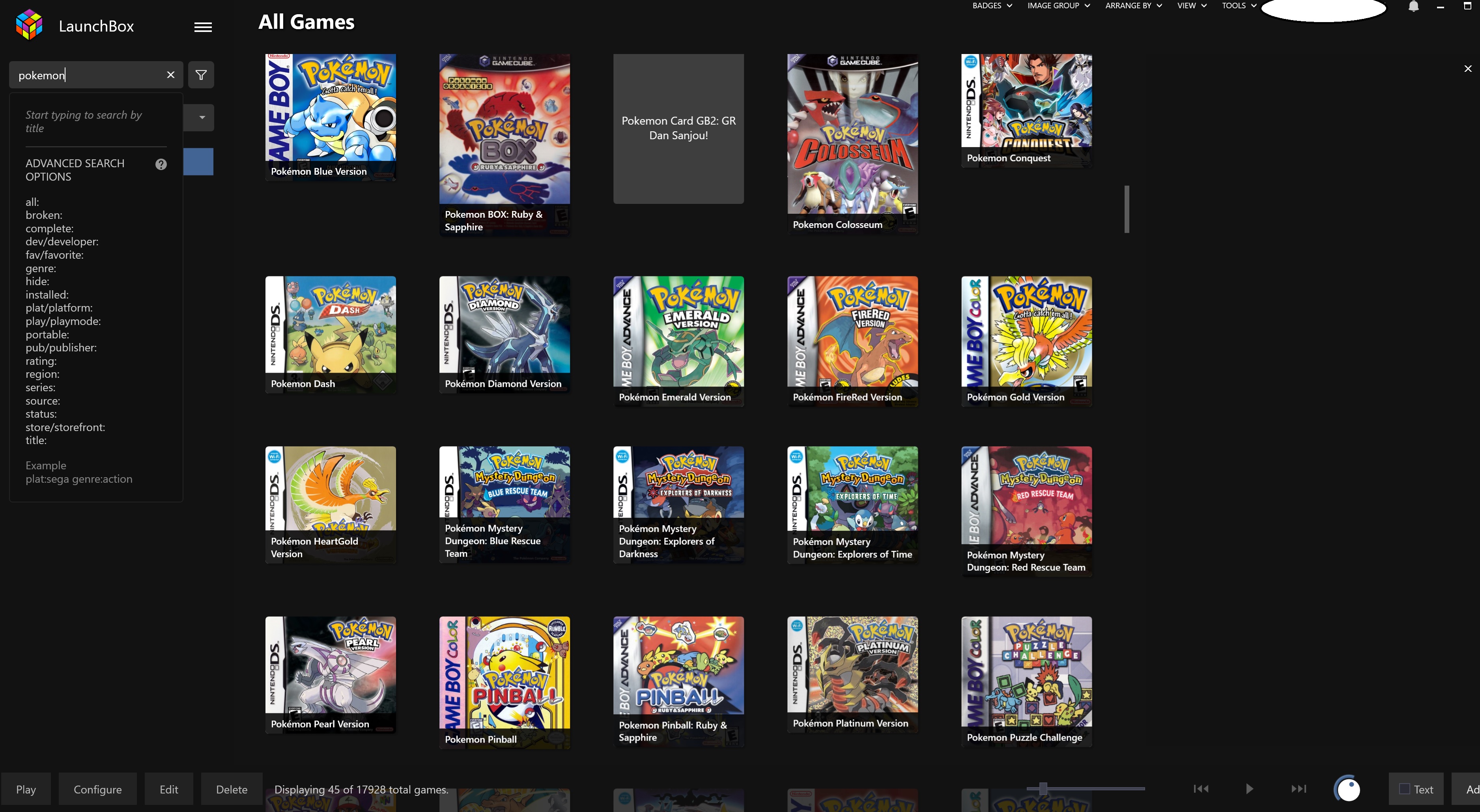This screenshot has height=812, width=1480.
Task: Select Pokémon Blue Version box art
Action: click(331, 117)
